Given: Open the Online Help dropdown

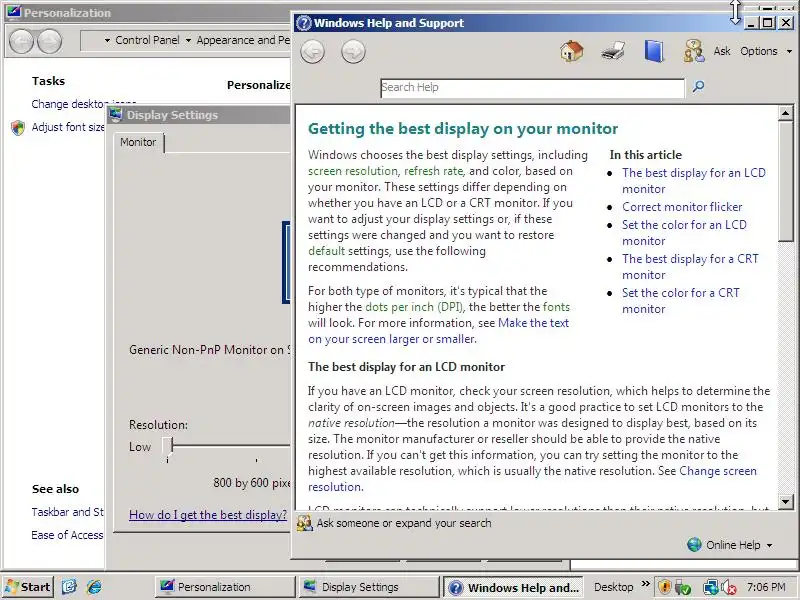Looking at the screenshot, I should (x=739, y=545).
